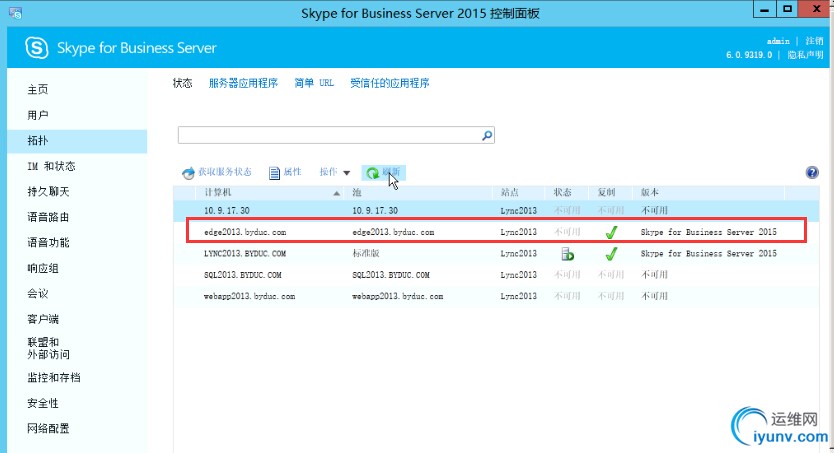834x453 pixels.
Task: Click the admin username text
Action: [x=778, y=41]
